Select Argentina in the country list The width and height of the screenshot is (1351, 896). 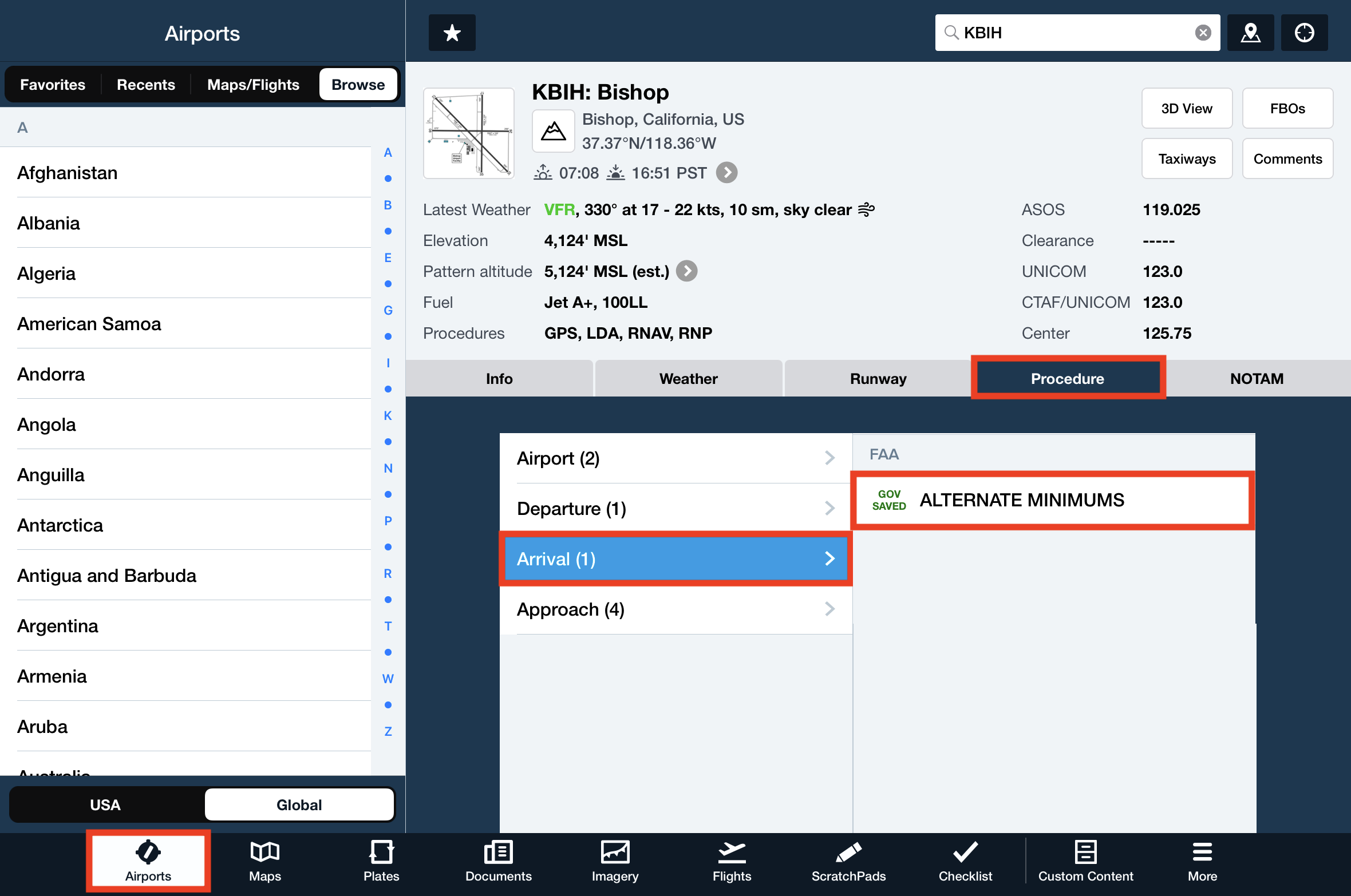coord(185,626)
